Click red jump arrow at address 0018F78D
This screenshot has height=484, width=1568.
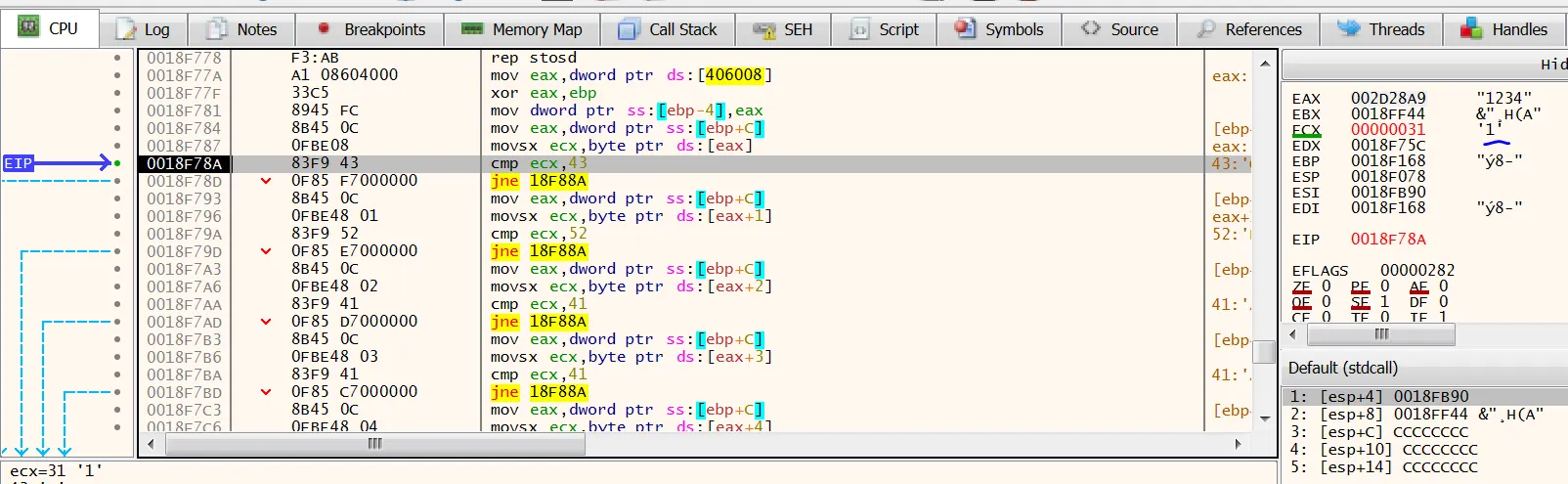pyautogui.click(x=266, y=181)
